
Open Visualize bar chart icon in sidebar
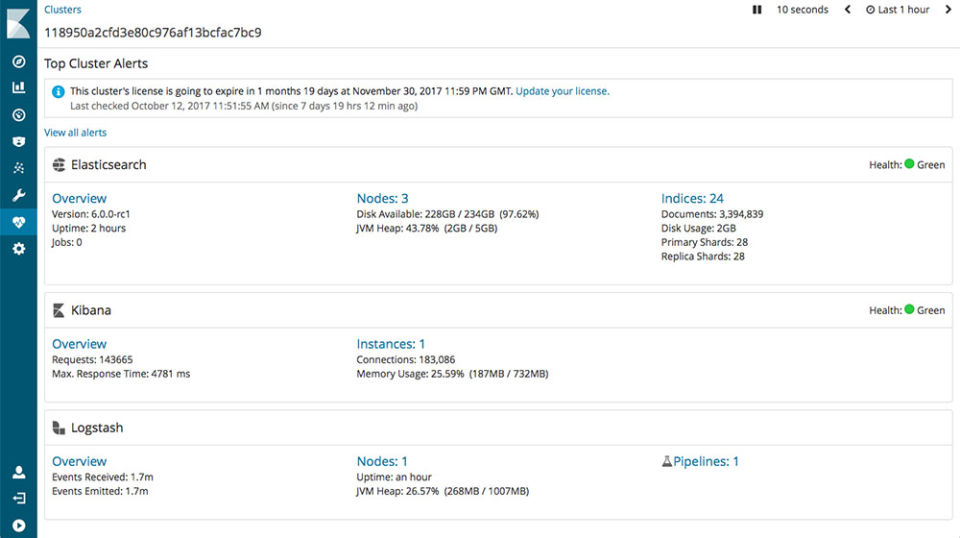(18, 87)
